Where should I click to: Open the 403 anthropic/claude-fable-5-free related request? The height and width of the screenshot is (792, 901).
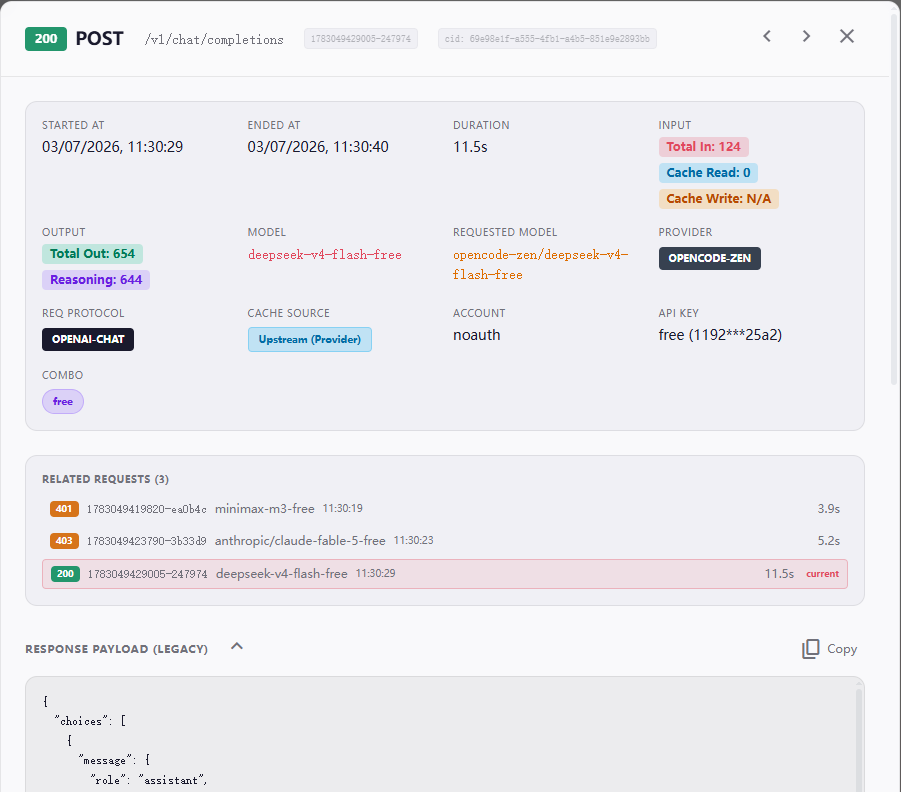(x=445, y=541)
